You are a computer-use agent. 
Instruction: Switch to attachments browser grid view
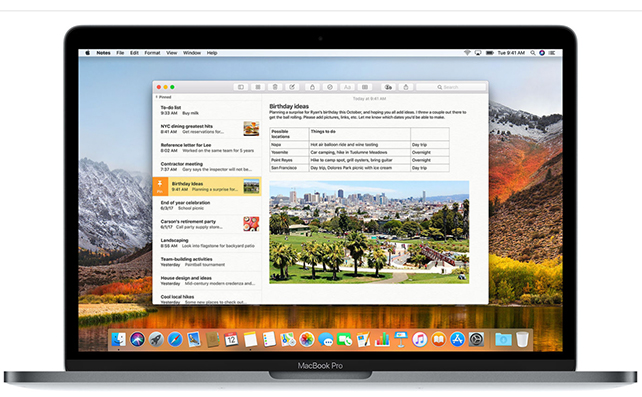tap(258, 87)
